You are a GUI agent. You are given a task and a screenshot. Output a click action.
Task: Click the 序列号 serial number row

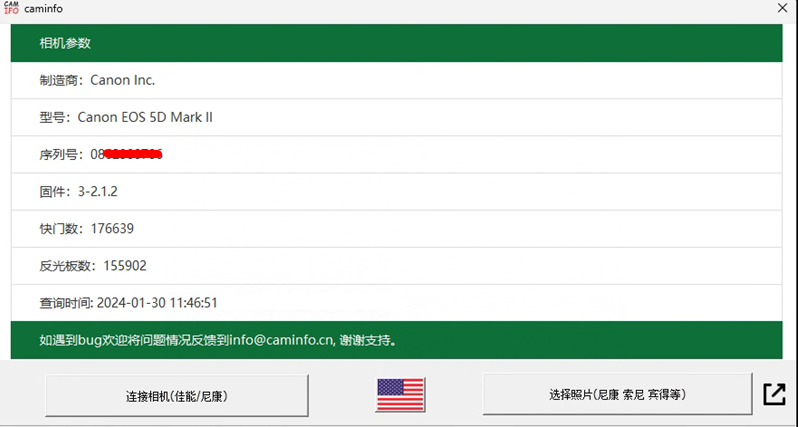(x=396, y=155)
